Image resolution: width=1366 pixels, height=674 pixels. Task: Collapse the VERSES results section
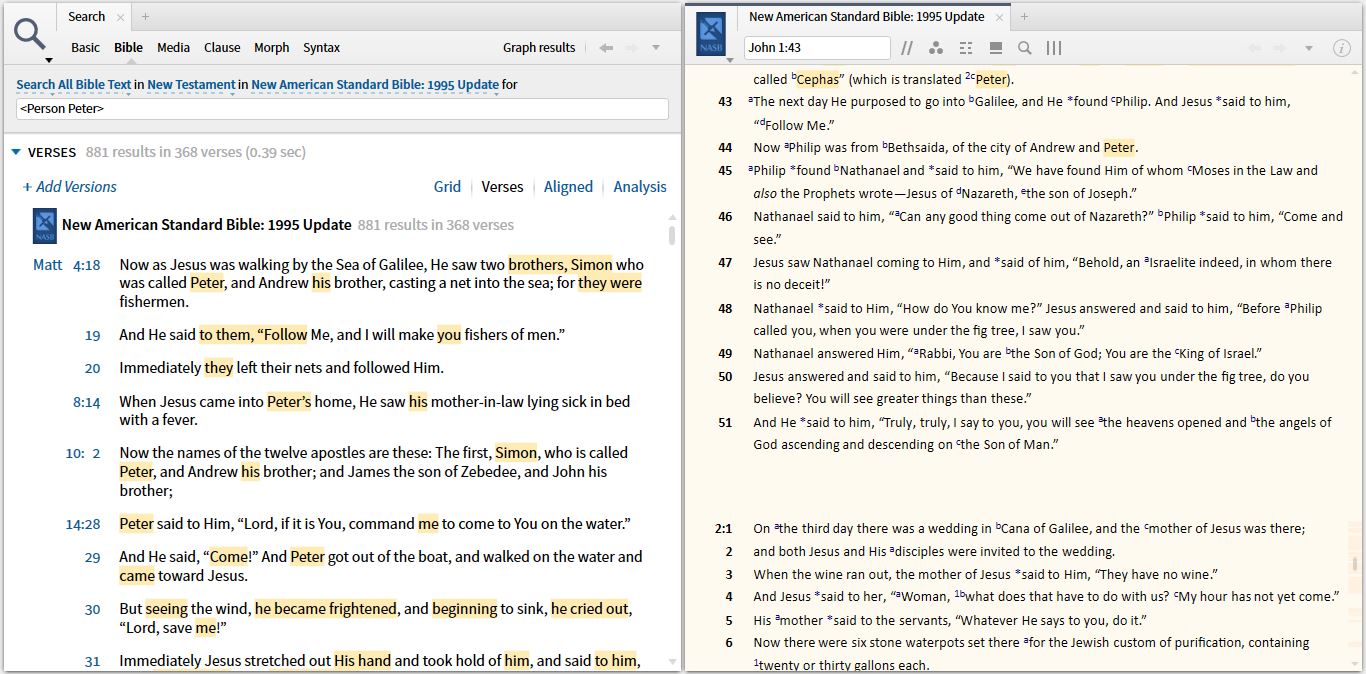click(16, 152)
